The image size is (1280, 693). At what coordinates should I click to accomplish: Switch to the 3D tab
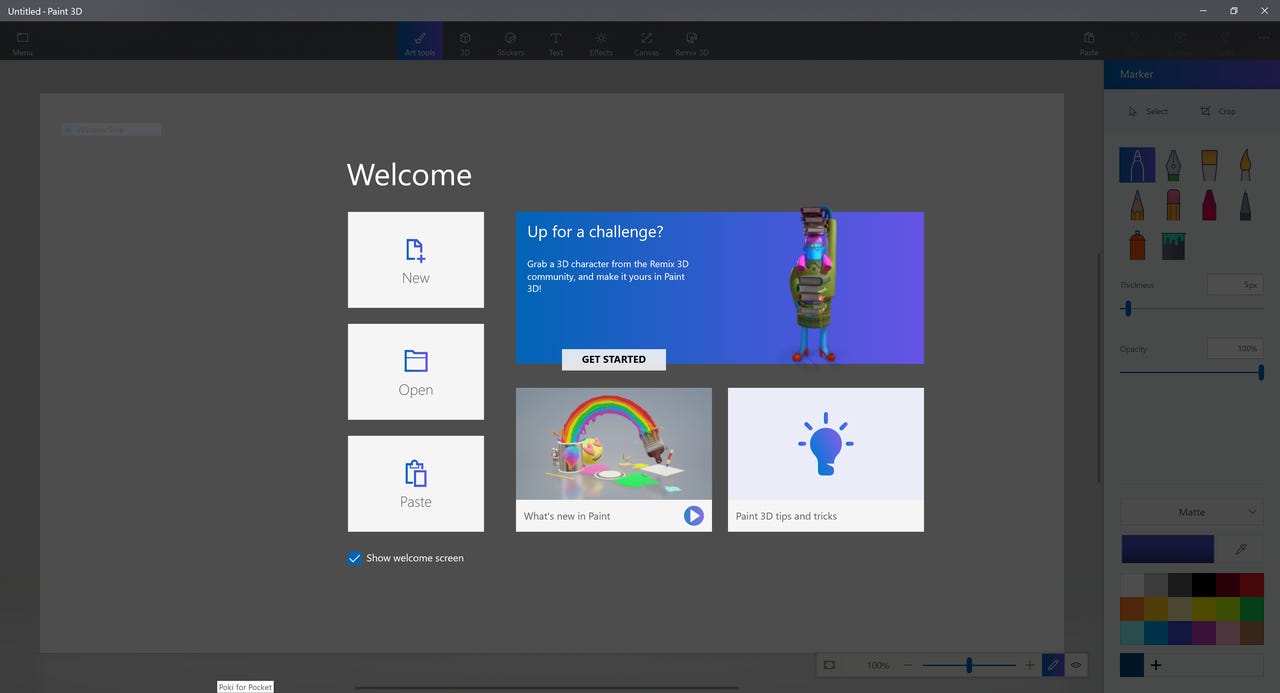pos(465,41)
